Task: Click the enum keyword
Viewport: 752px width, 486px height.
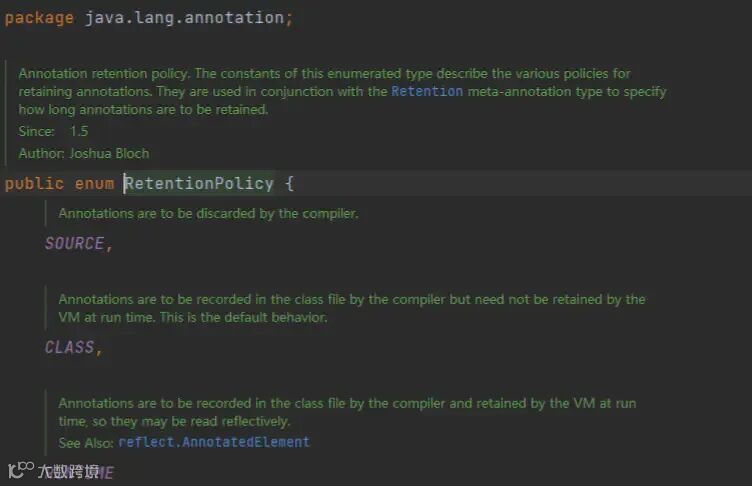Action: 94,183
